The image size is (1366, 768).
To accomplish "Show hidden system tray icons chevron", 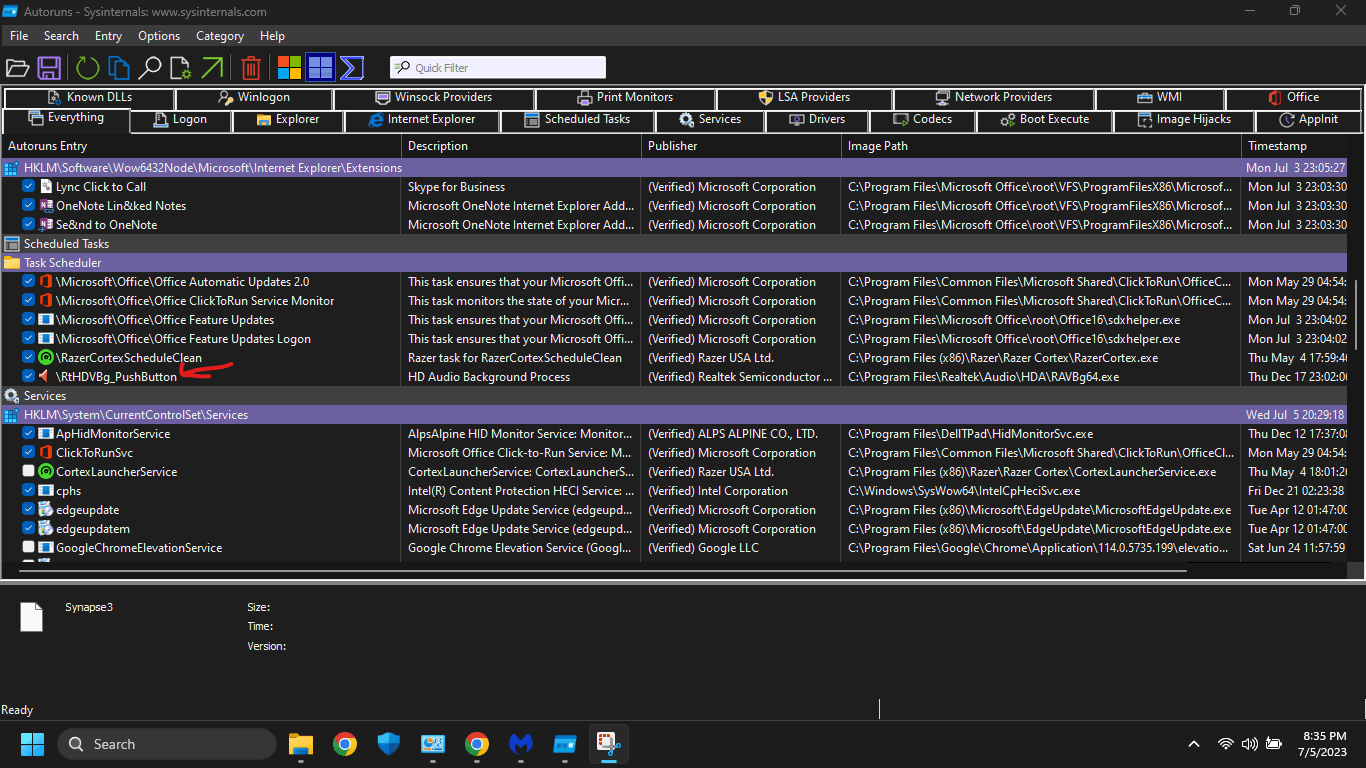I will click(x=1193, y=744).
